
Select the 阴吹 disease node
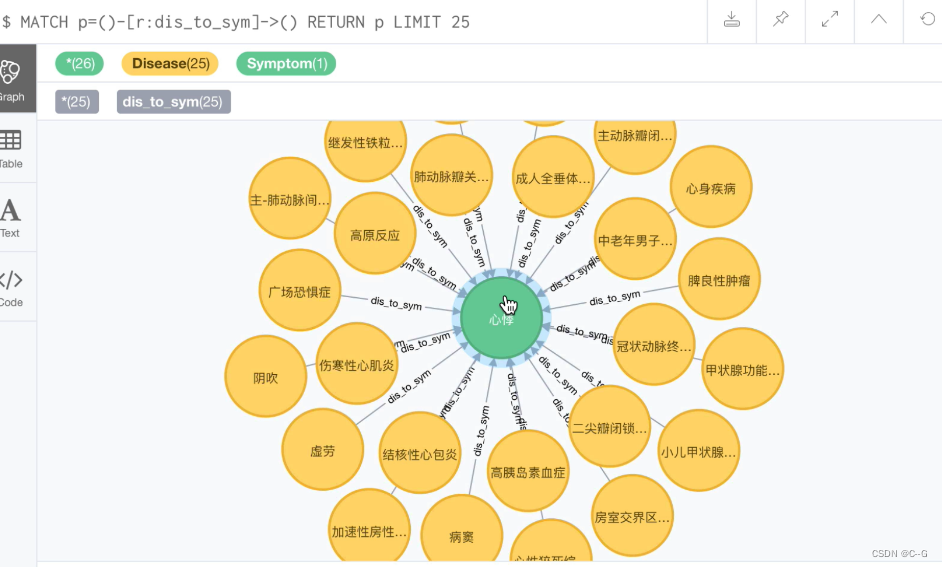click(266, 377)
